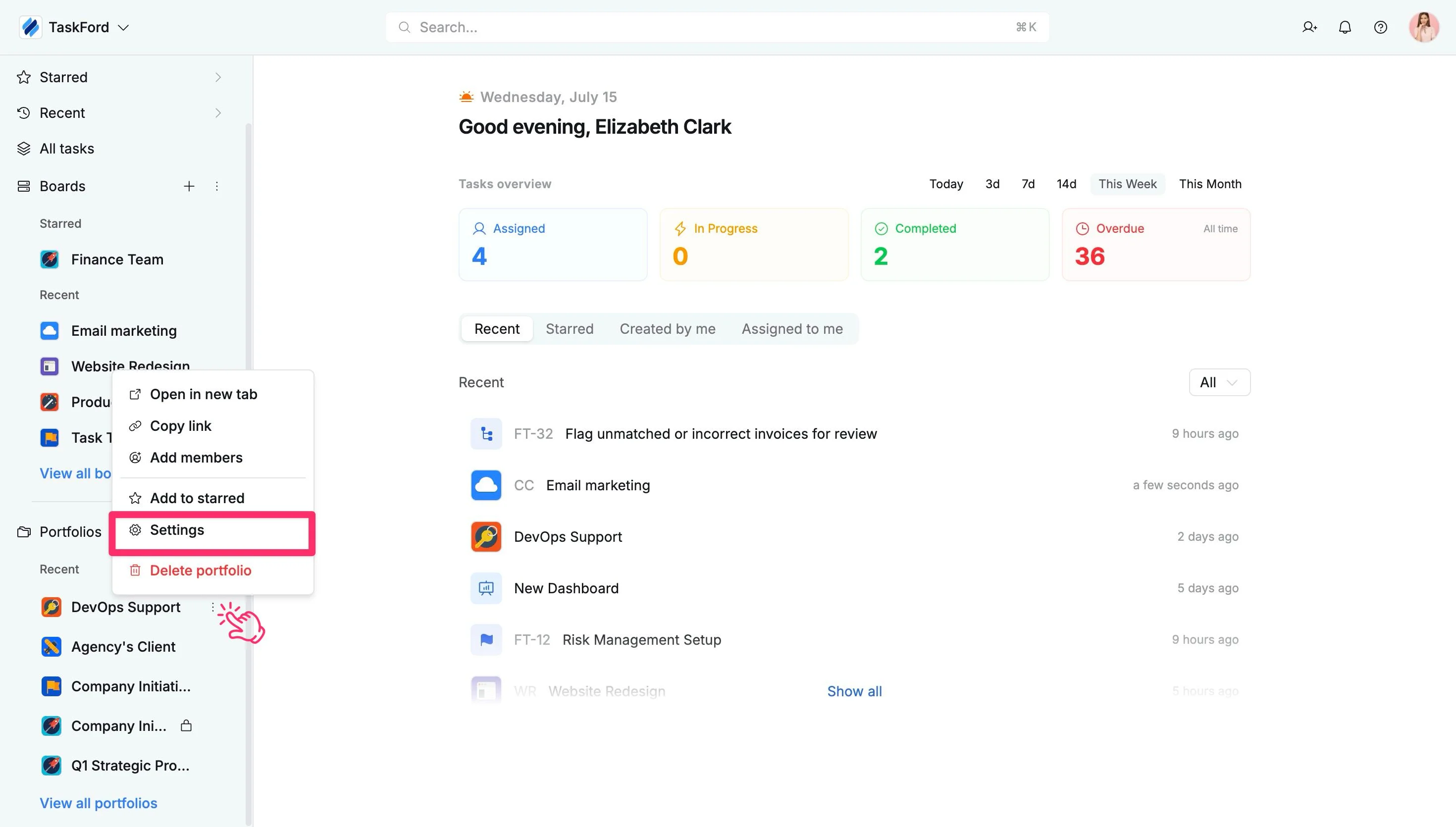Click the add board plus icon

click(189, 186)
